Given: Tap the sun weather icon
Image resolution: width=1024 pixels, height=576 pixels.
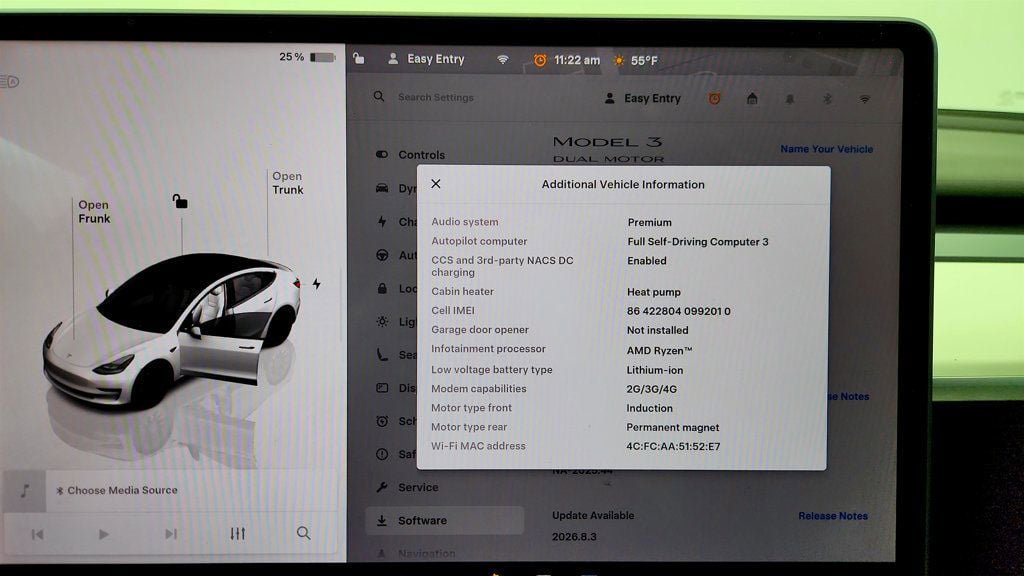Looking at the screenshot, I should [x=618, y=61].
